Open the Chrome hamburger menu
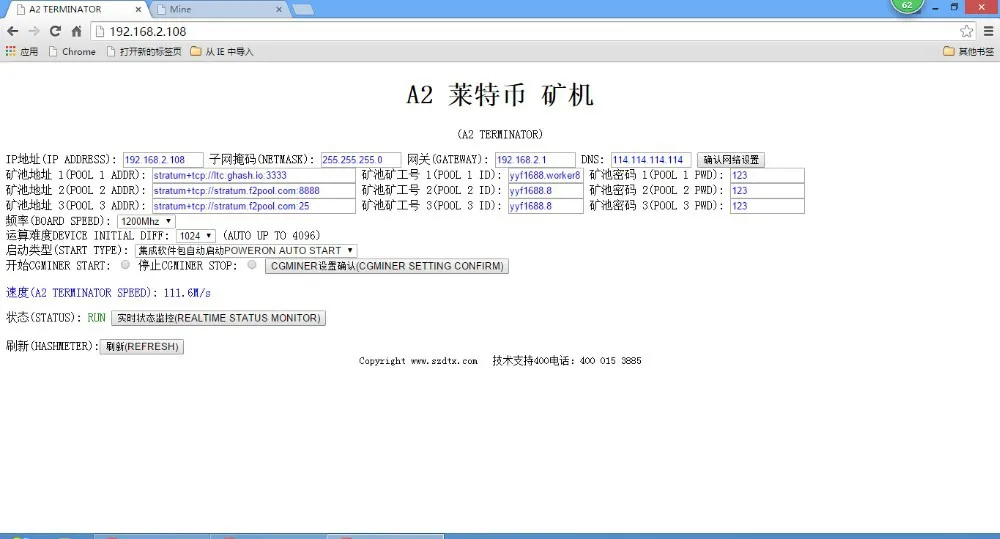This screenshot has height=539, width=1000. coord(989,31)
